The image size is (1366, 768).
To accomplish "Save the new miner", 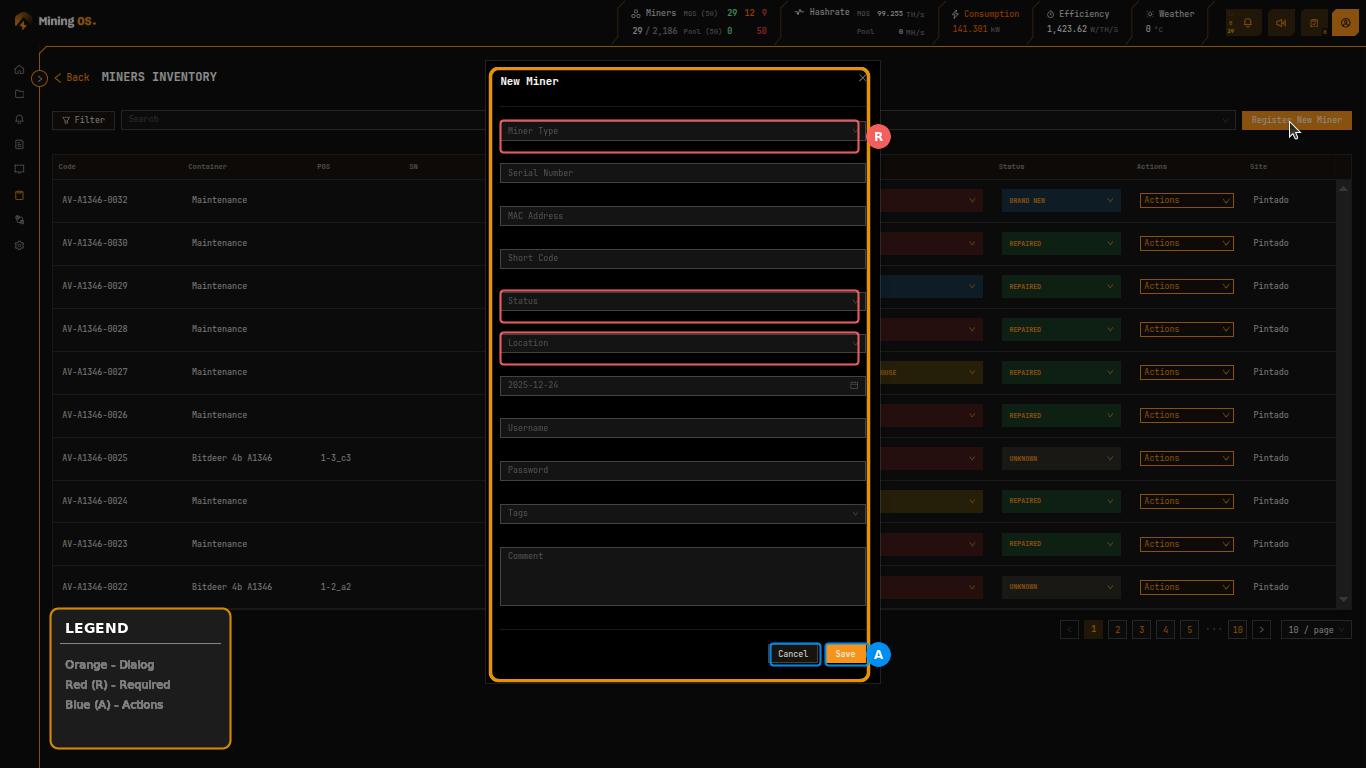I will click(x=845, y=654).
